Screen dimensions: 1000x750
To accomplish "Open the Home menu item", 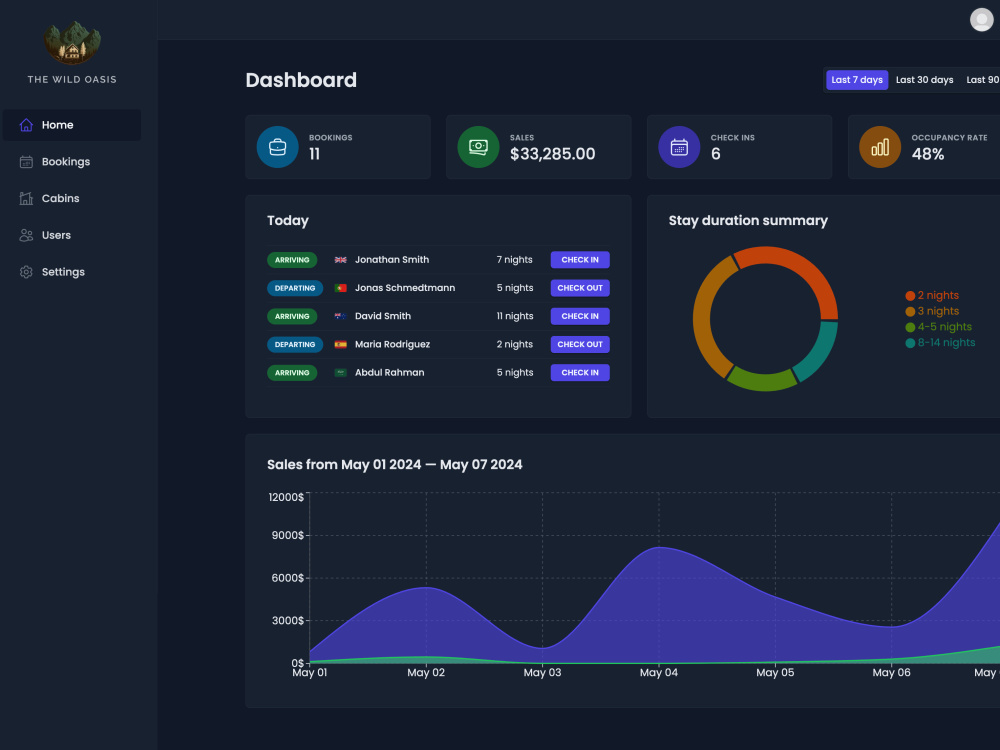I will pyautogui.click(x=72, y=125).
